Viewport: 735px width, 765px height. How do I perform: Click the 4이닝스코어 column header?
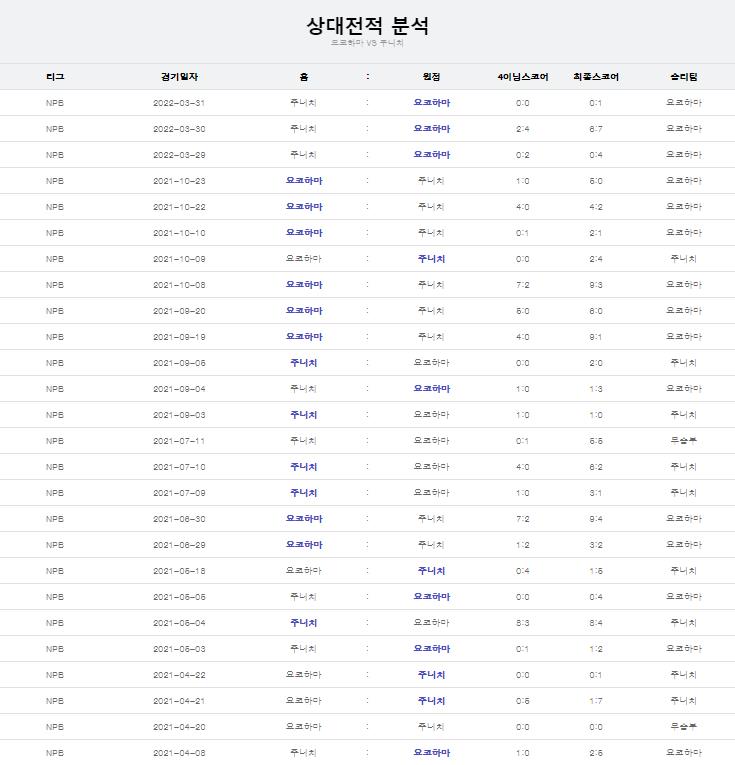pos(523,77)
